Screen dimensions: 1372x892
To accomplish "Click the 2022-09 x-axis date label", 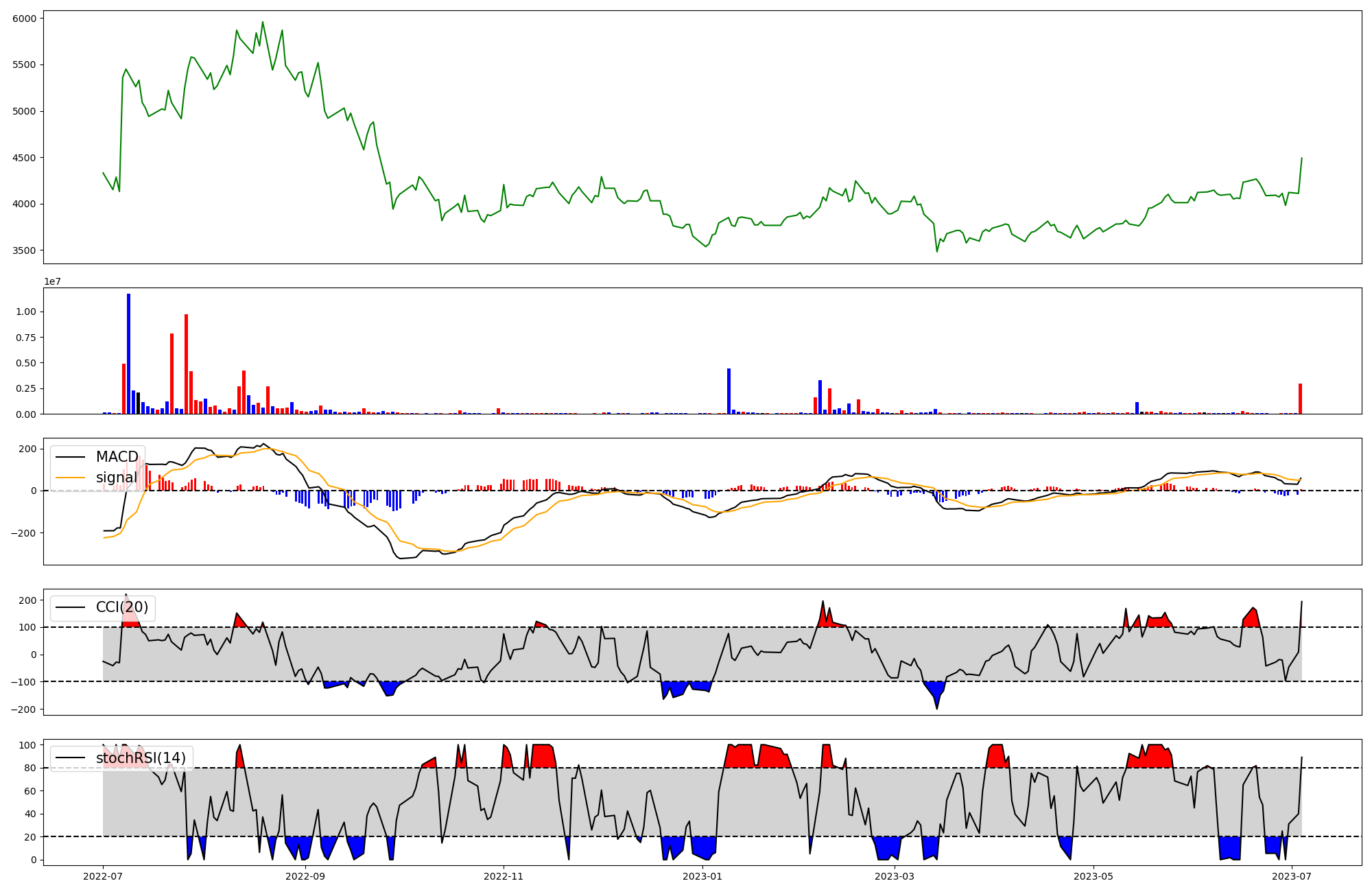I will 305,876.
